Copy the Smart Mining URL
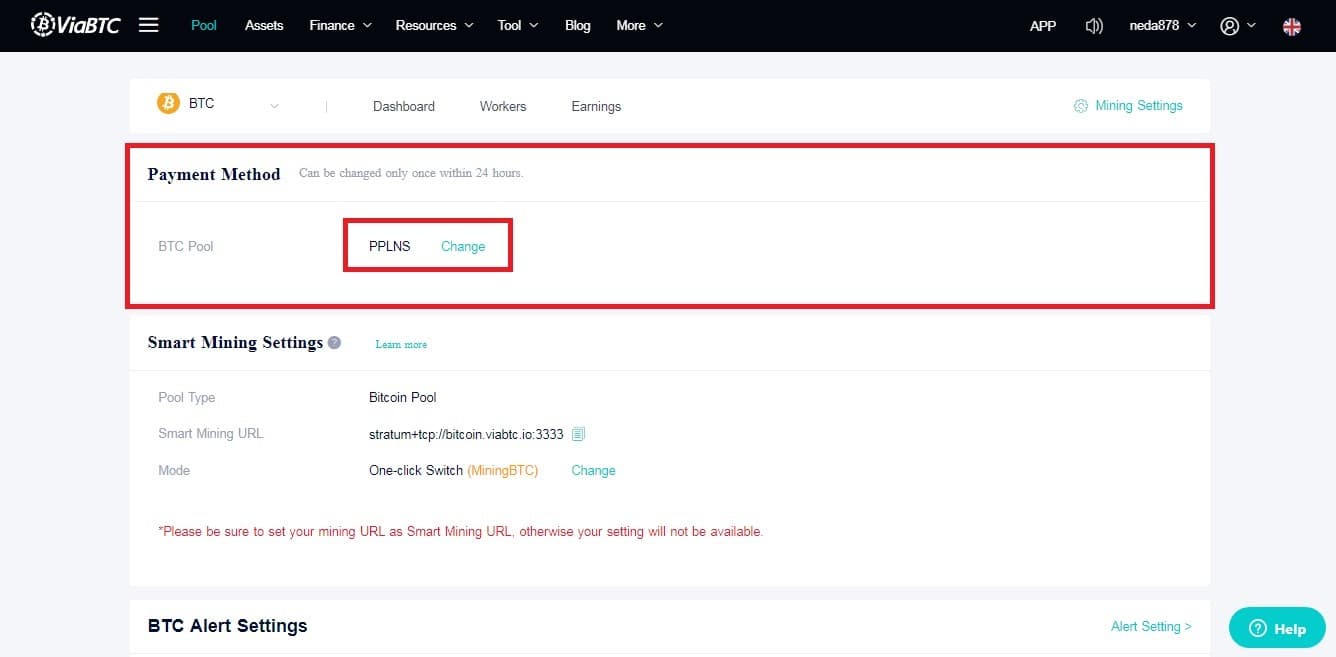The height and width of the screenshot is (657, 1336). [x=578, y=434]
